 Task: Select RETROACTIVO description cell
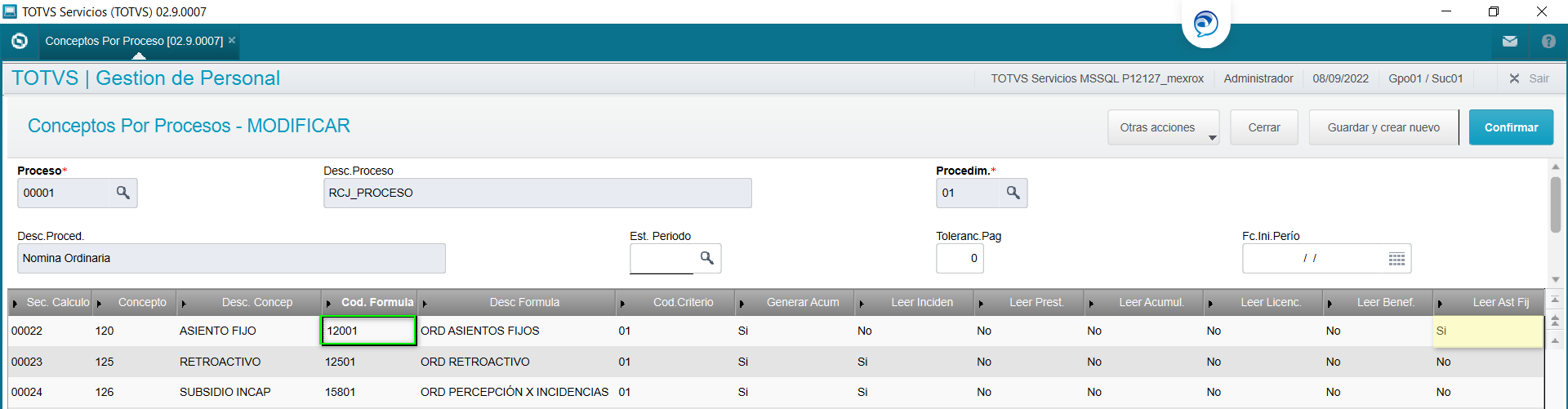248,362
